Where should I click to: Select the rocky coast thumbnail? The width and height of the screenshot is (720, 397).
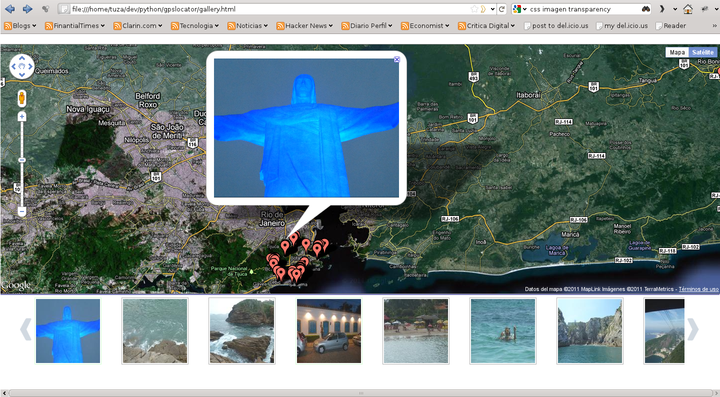pos(242,331)
